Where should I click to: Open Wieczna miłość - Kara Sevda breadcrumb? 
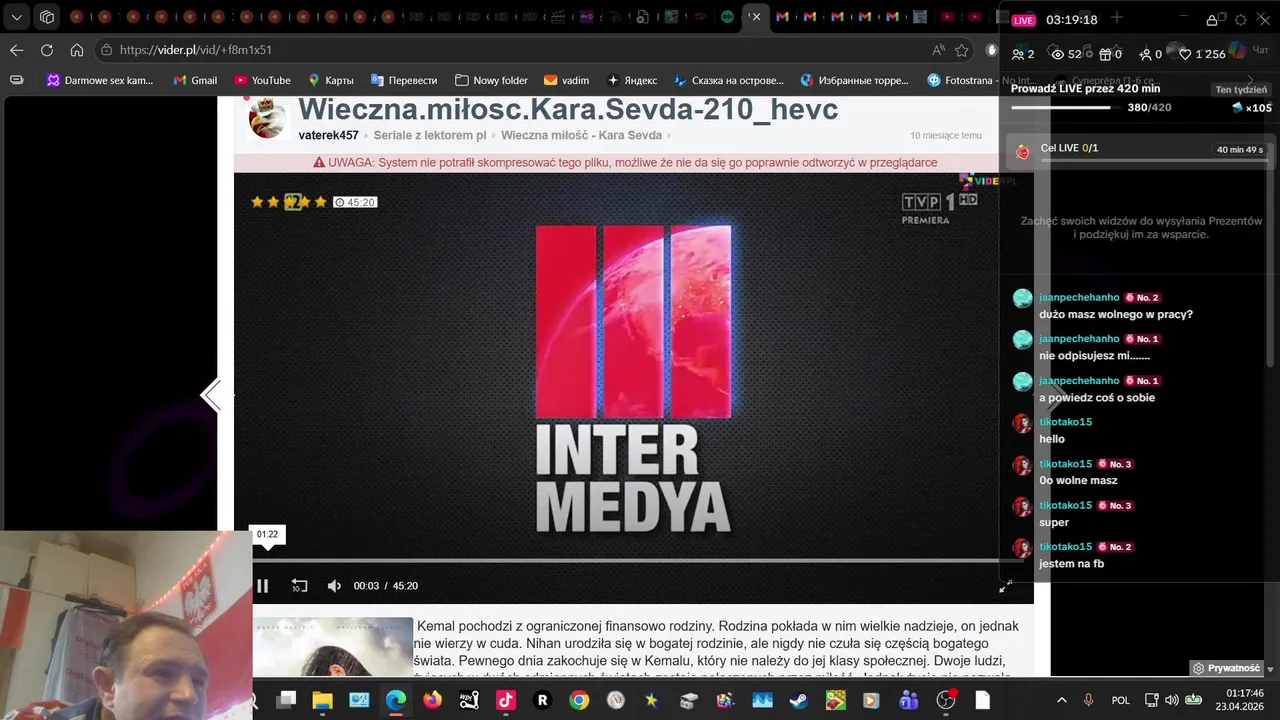pos(581,135)
